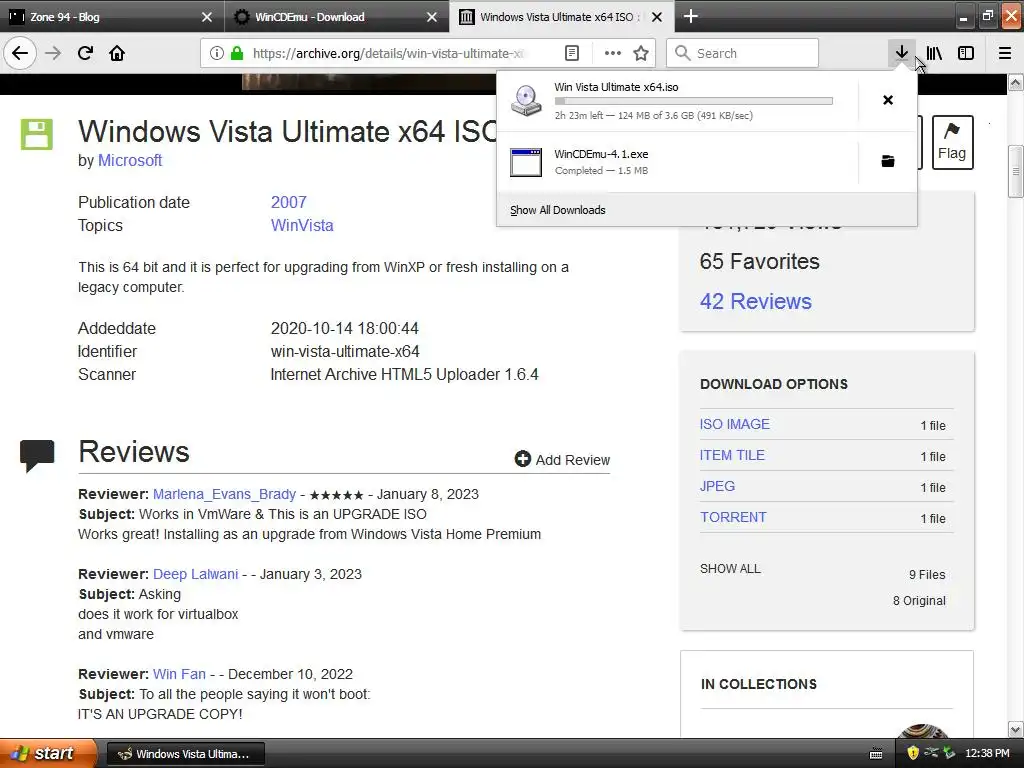Viewport: 1024px width, 768px height.
Task: Open containing folder for WinCDEmu-4.1.exe
Action: [x=888, y=161]
